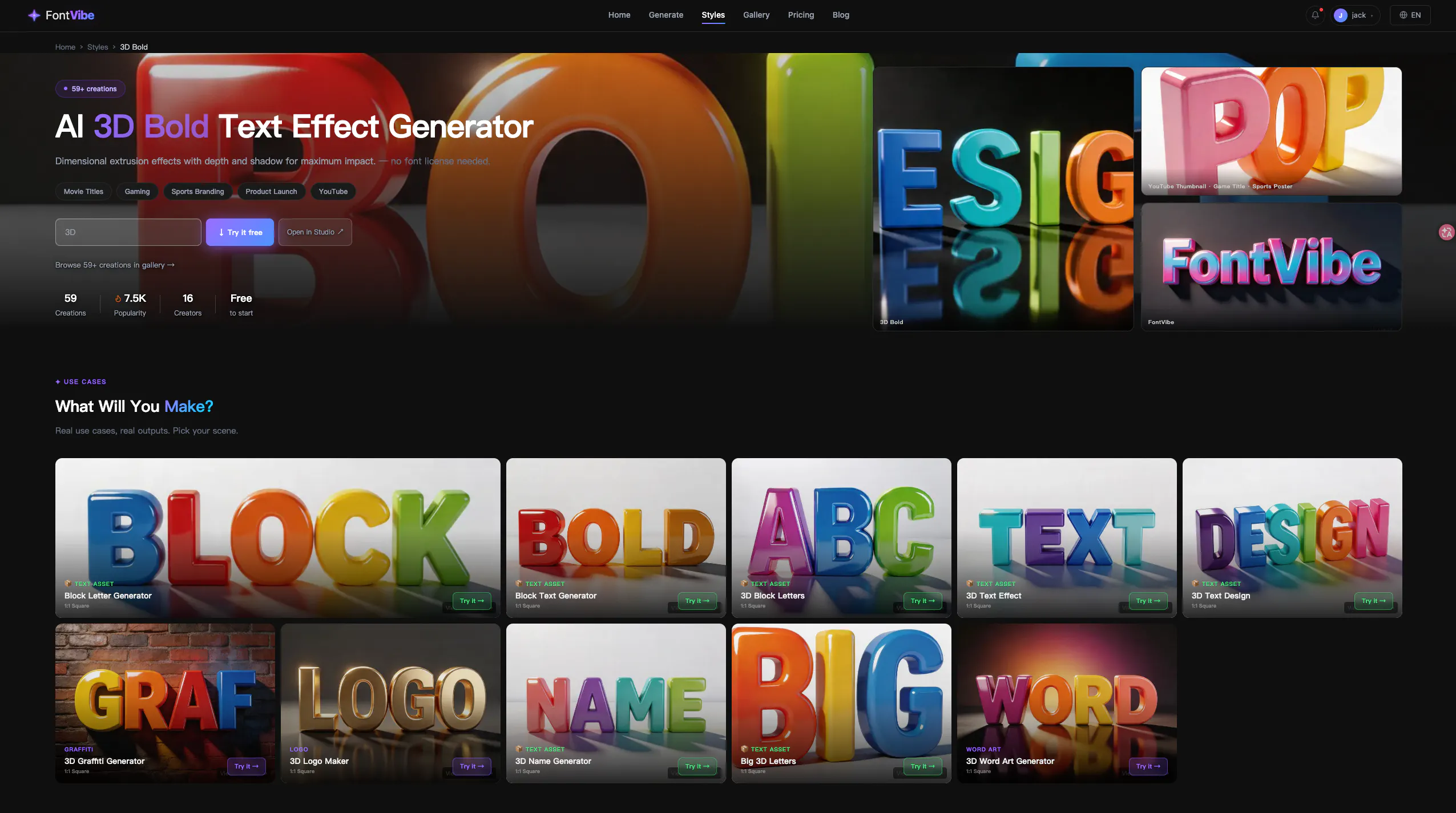This screenshot has width=1456, height=813.
Task: Click Try it on 3D Logo Maker
Action: pos(471,766)
